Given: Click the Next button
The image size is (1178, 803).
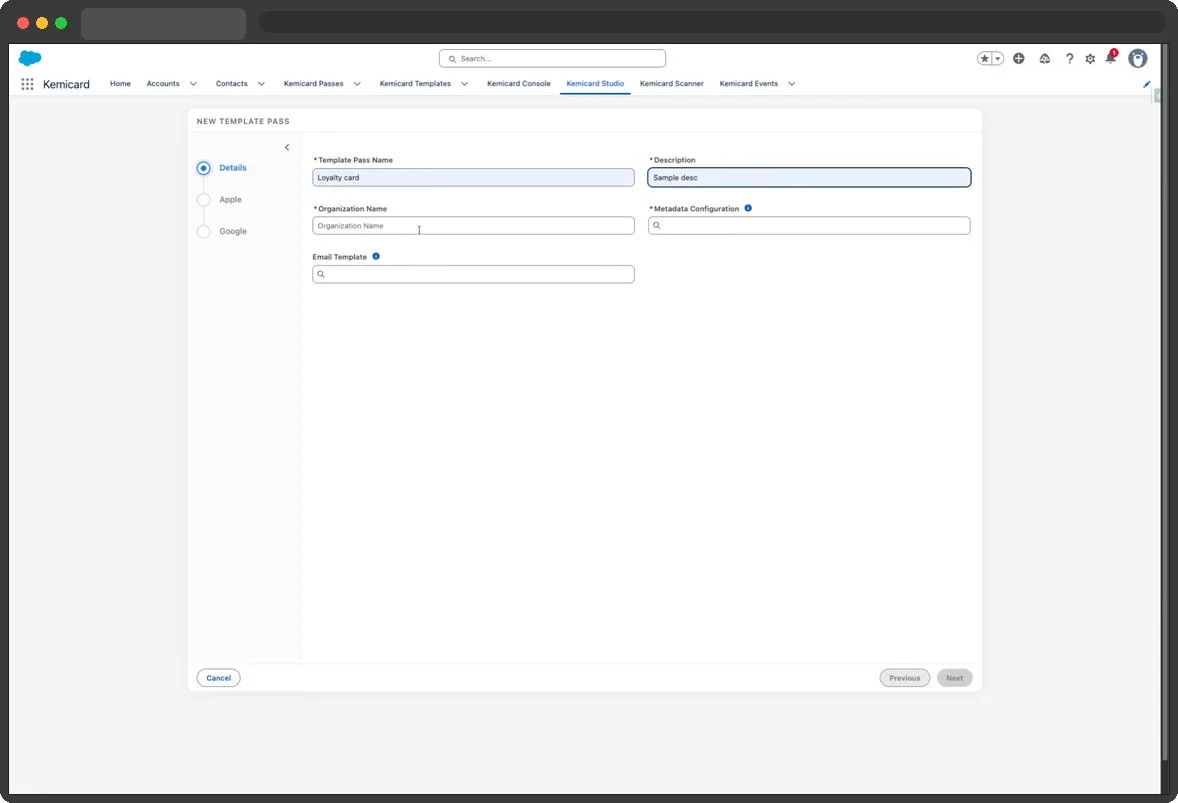Looking at the screenshot, I should [955, 678].
